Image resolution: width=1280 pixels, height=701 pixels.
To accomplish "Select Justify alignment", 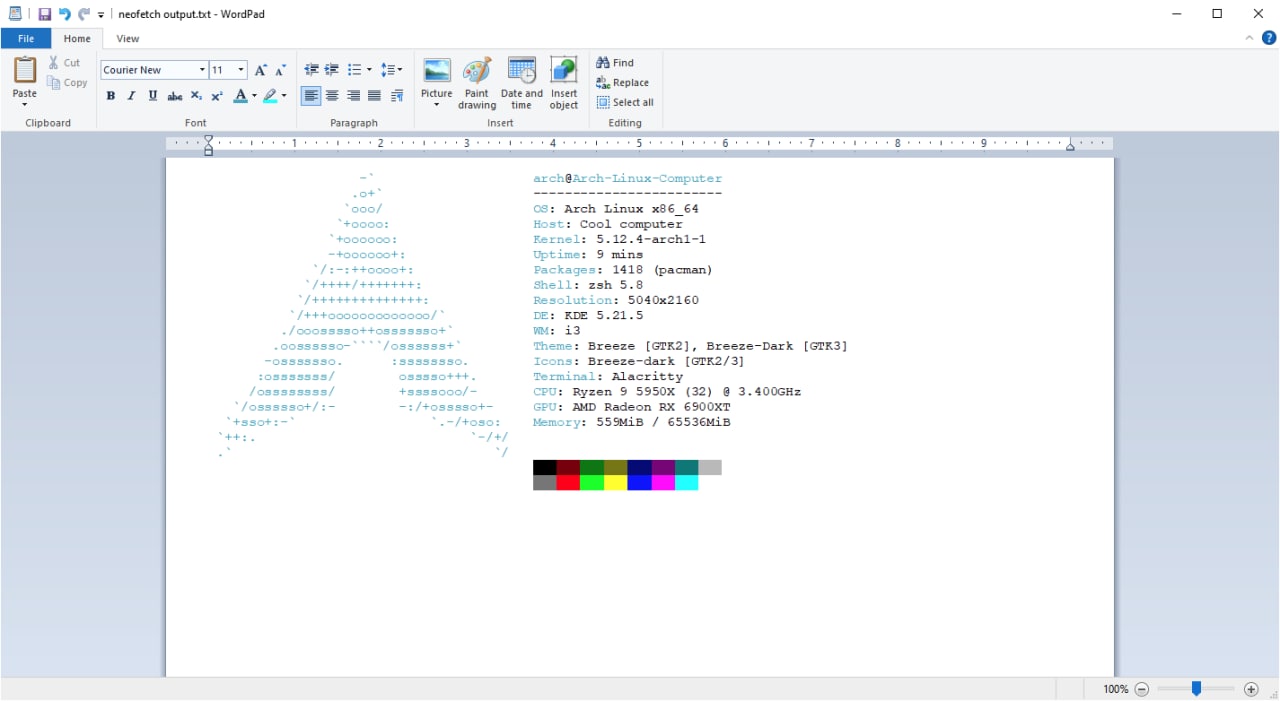I will coord(374,96).
